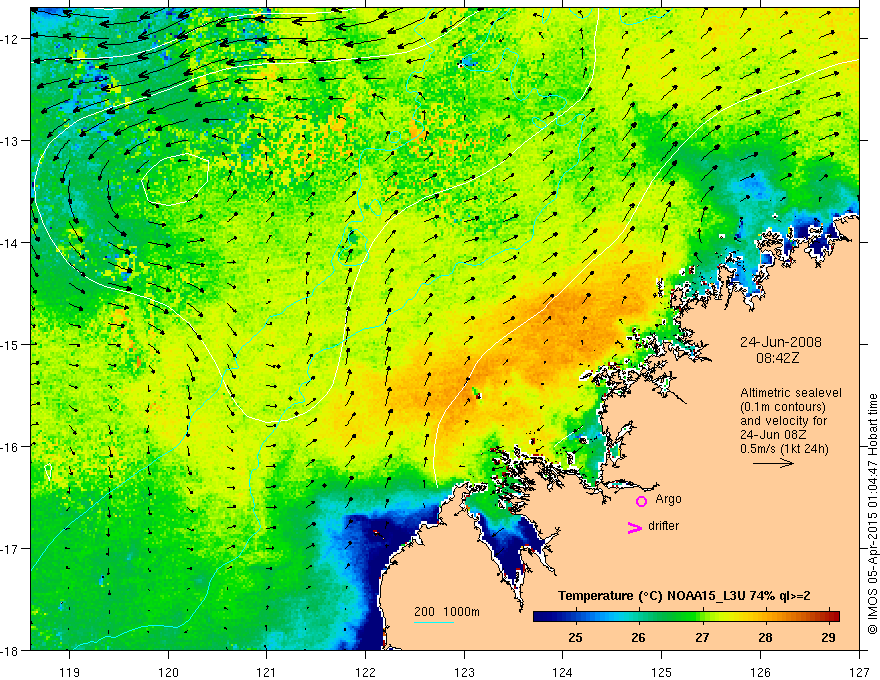Screen dimensions: 880x680
Task: Click the cyan 200 1000m depth contour legend line
Action: coord(434,622)
